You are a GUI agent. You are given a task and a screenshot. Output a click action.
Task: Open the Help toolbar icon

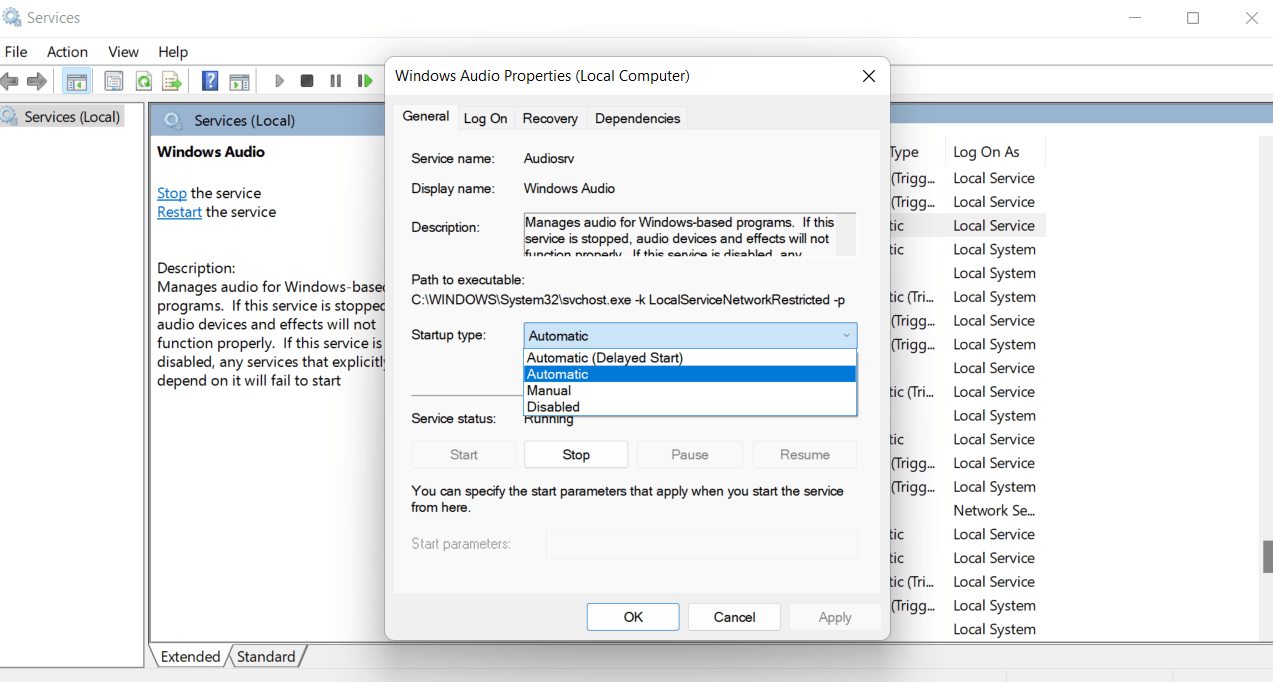click(x=210, y=81)
